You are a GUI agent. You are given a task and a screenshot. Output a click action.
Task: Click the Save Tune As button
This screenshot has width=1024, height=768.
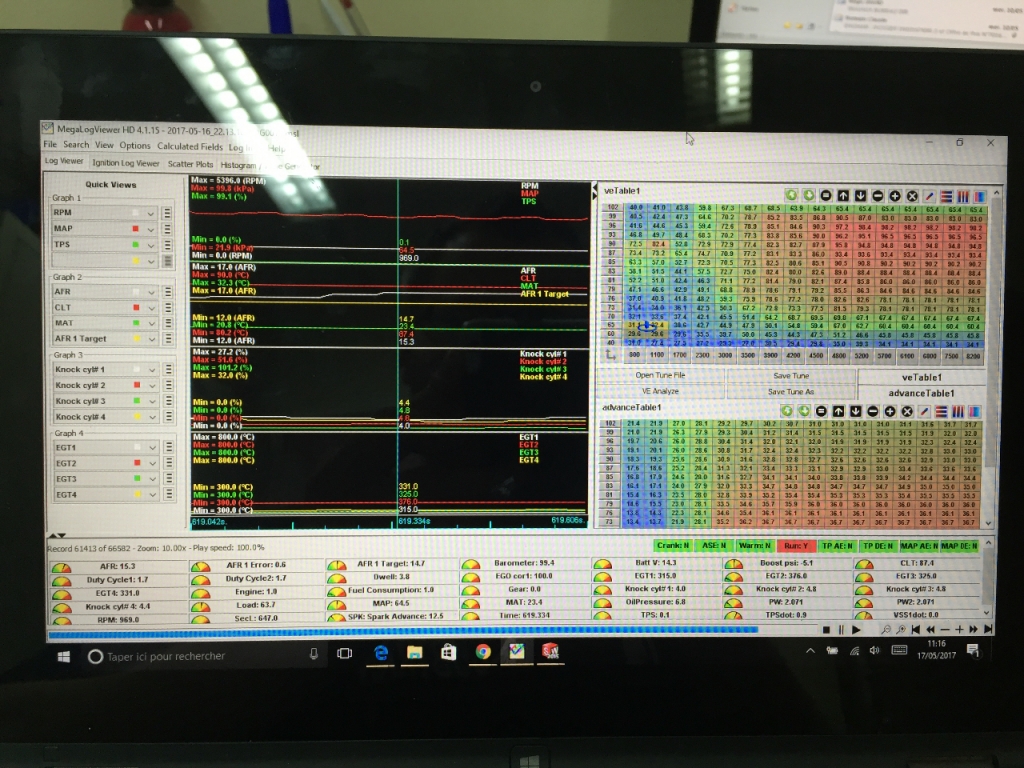point(791,392)
